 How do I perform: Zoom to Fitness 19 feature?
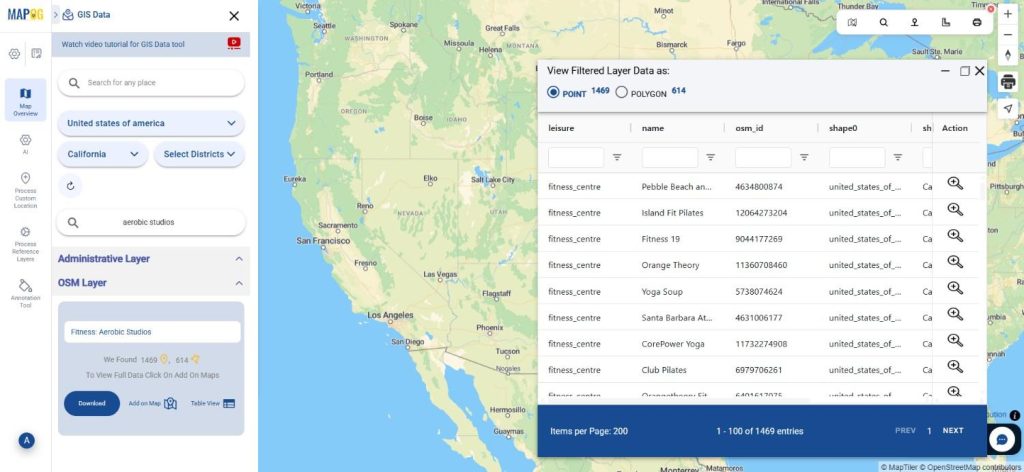[955, 236]
